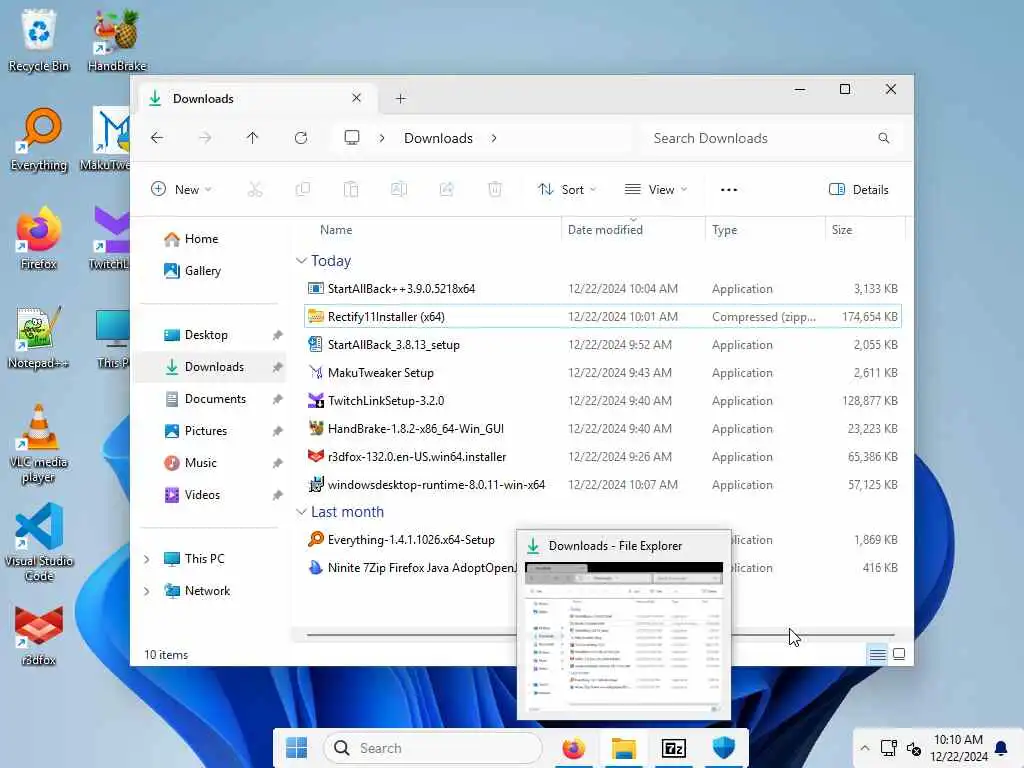Image resolution: width=1024 pixels, height=768 pixels.
Task: Open the New item dropdown
Action: coord(181,189)
